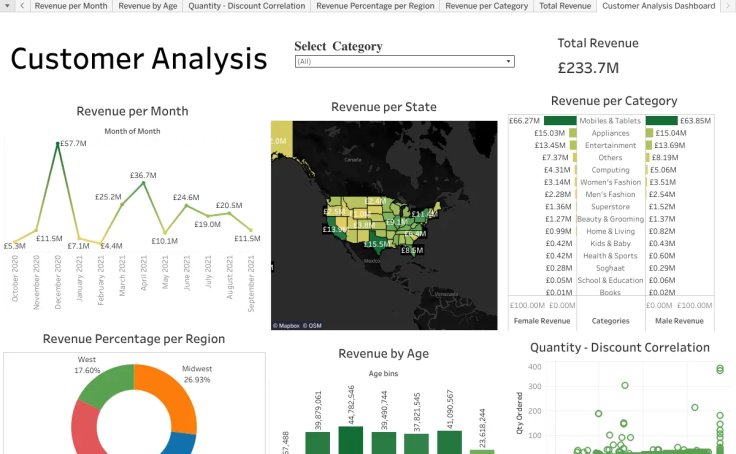736x454 pixels.
Task: Select the 39,879,061 age bar
Action: [318, 443]
